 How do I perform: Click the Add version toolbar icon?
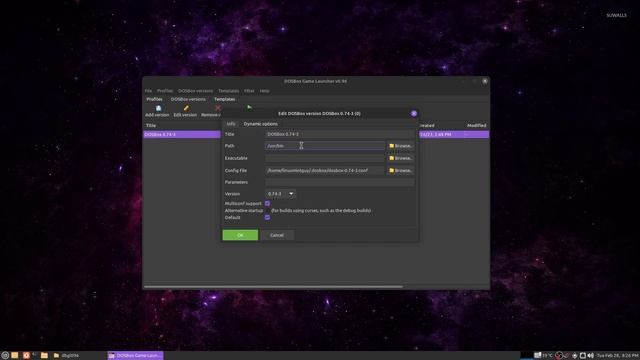point(158,108)
